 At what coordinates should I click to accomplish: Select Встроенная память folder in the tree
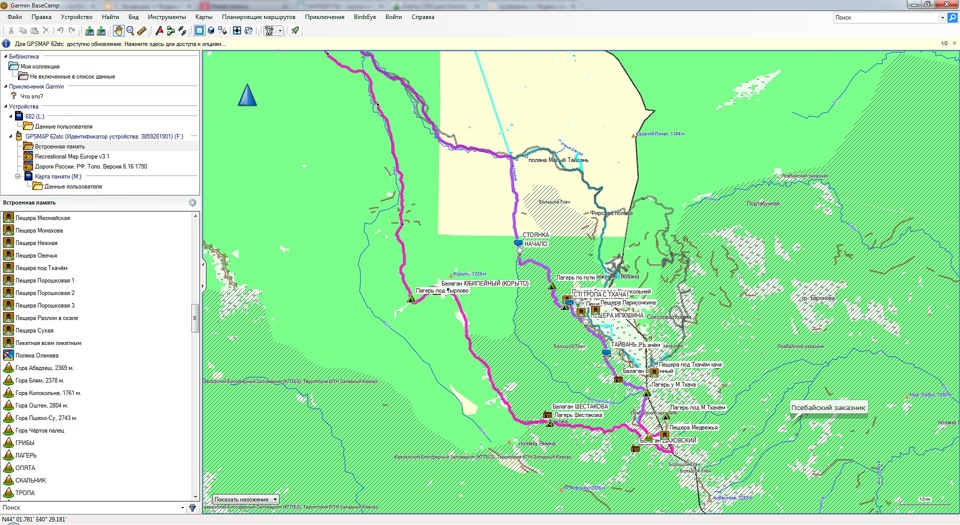coord(60,146)
